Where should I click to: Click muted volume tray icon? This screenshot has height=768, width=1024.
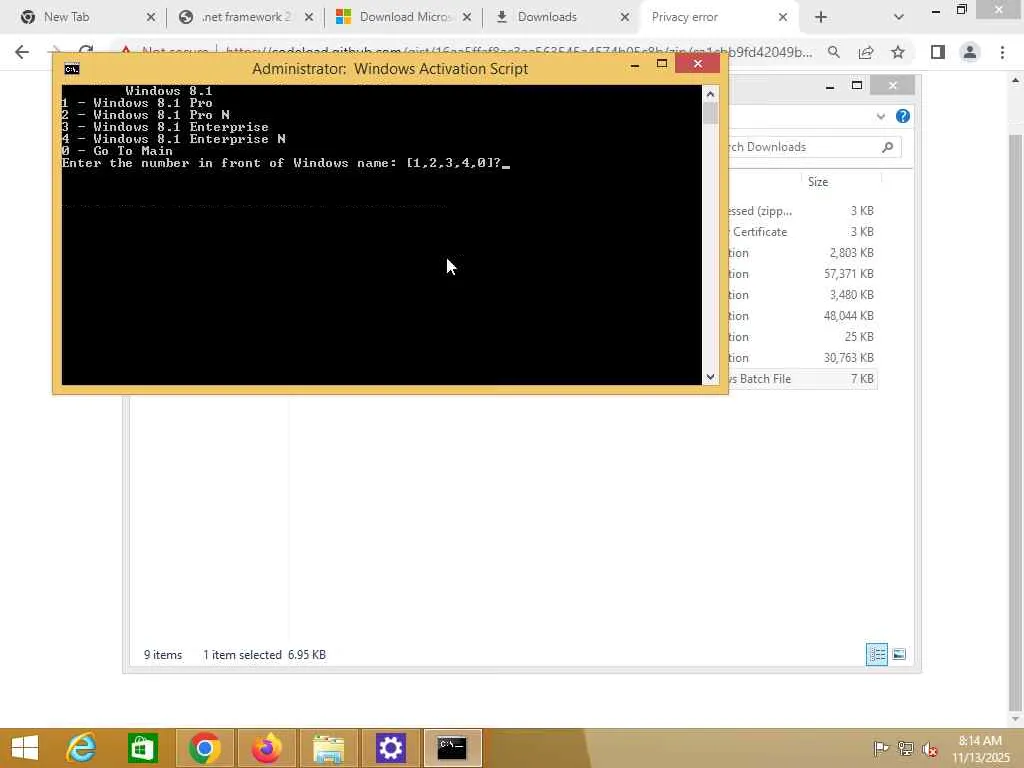coord(929,748)
